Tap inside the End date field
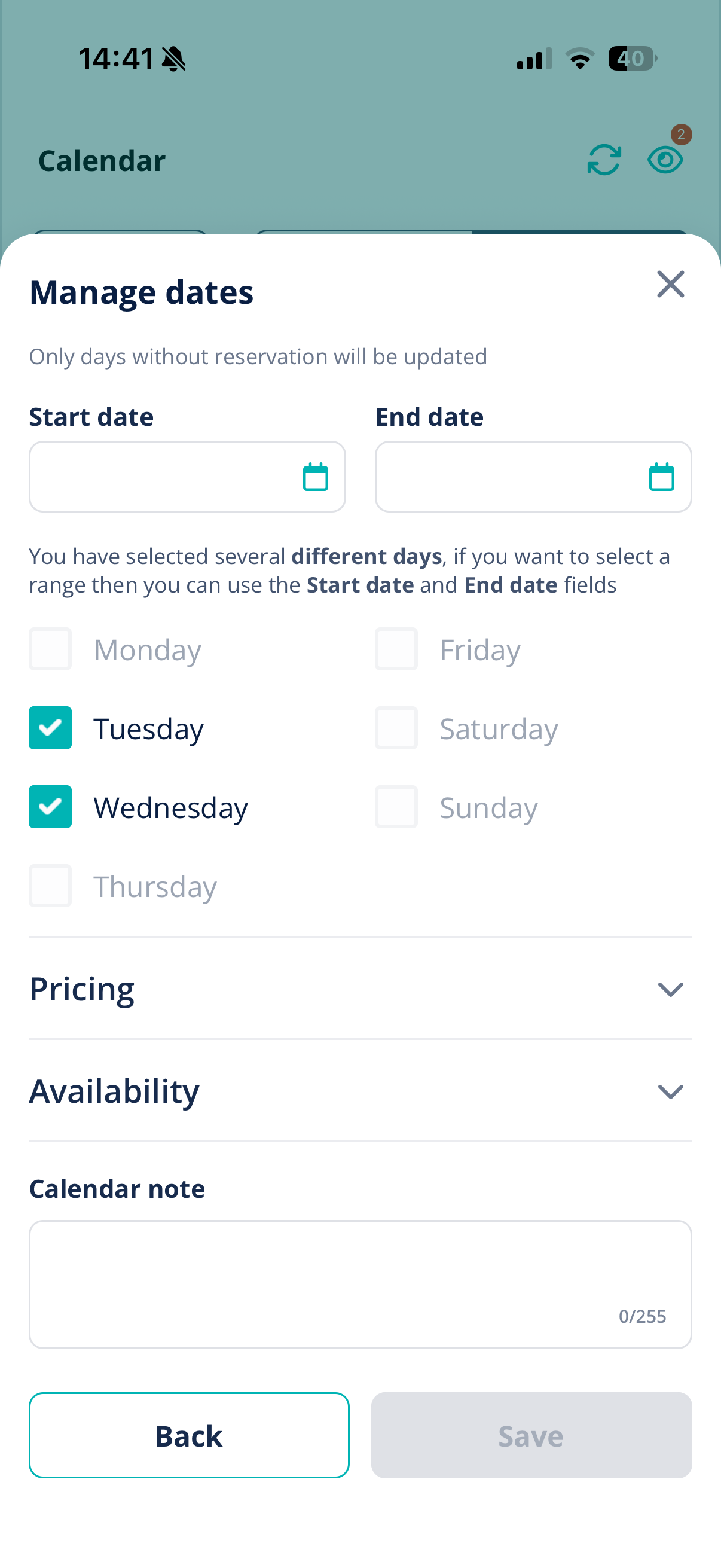The height and width of the screenshot is (1568, 721). 534,477
